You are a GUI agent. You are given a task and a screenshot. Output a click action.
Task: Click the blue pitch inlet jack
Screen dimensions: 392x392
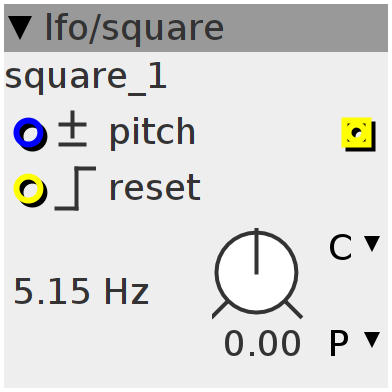pyautogui.click(x=30, y=133)
